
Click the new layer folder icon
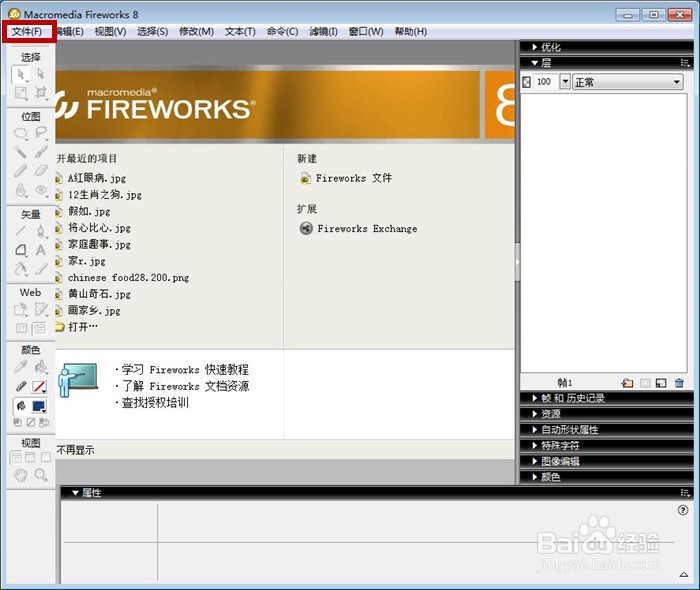click(x=627, y=383)
